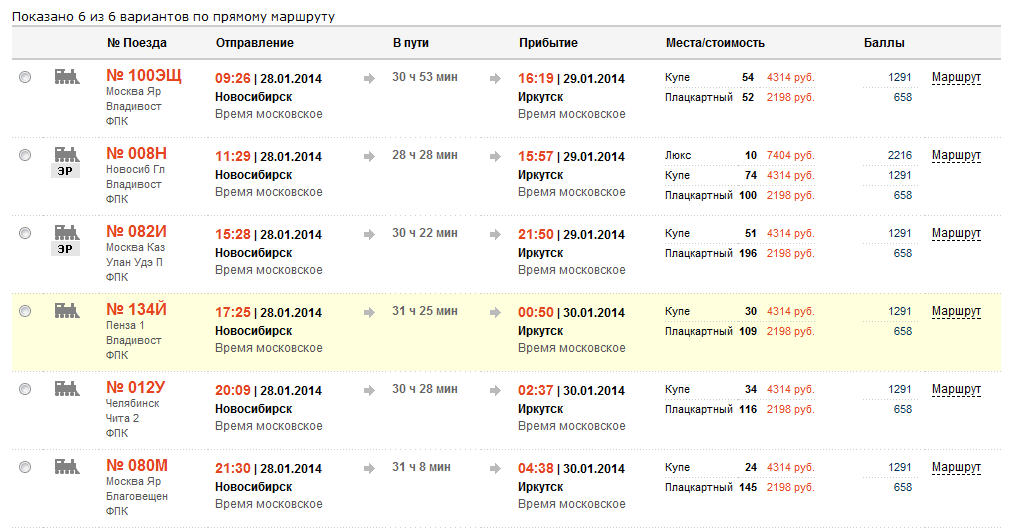This screenshot has width=1014, height=529.
Task: Select the radio button for train 100ЭЩ
Action: click(25, 77)
